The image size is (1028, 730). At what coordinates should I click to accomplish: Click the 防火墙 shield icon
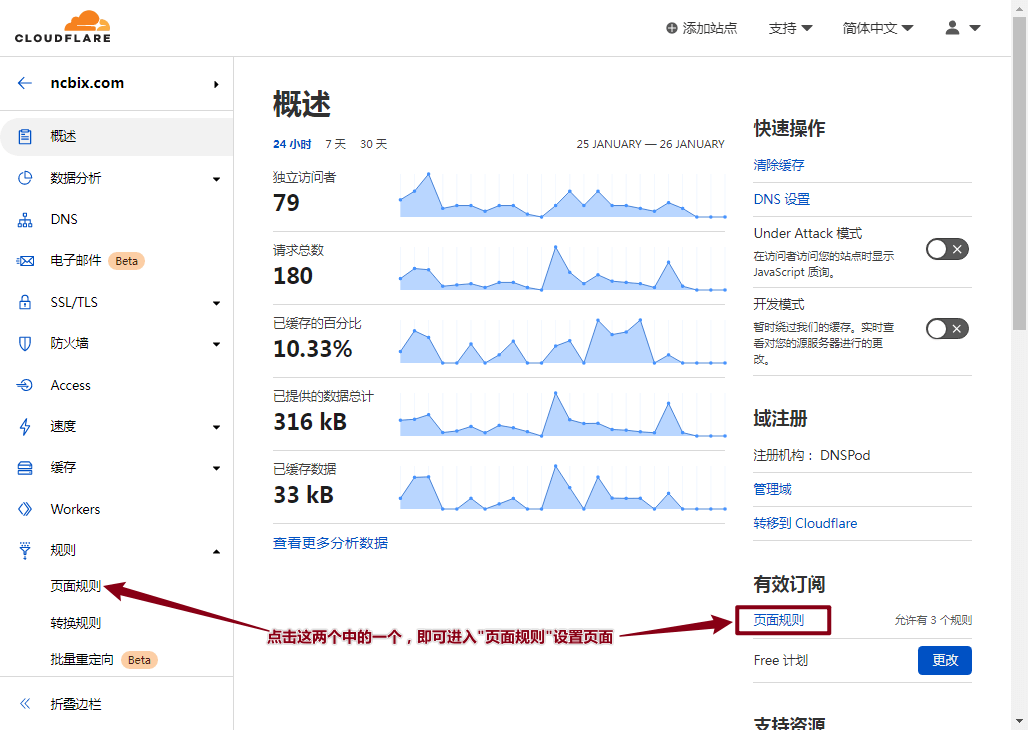tap(25, 344)
